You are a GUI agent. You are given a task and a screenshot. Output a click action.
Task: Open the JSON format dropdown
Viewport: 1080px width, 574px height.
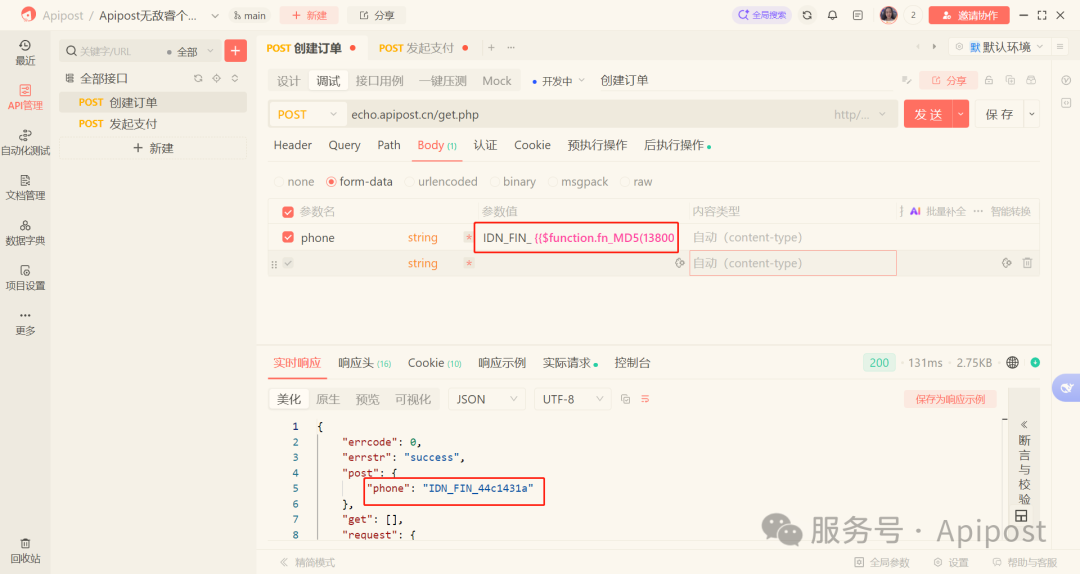pyautogui.click(x=487, y=399)
